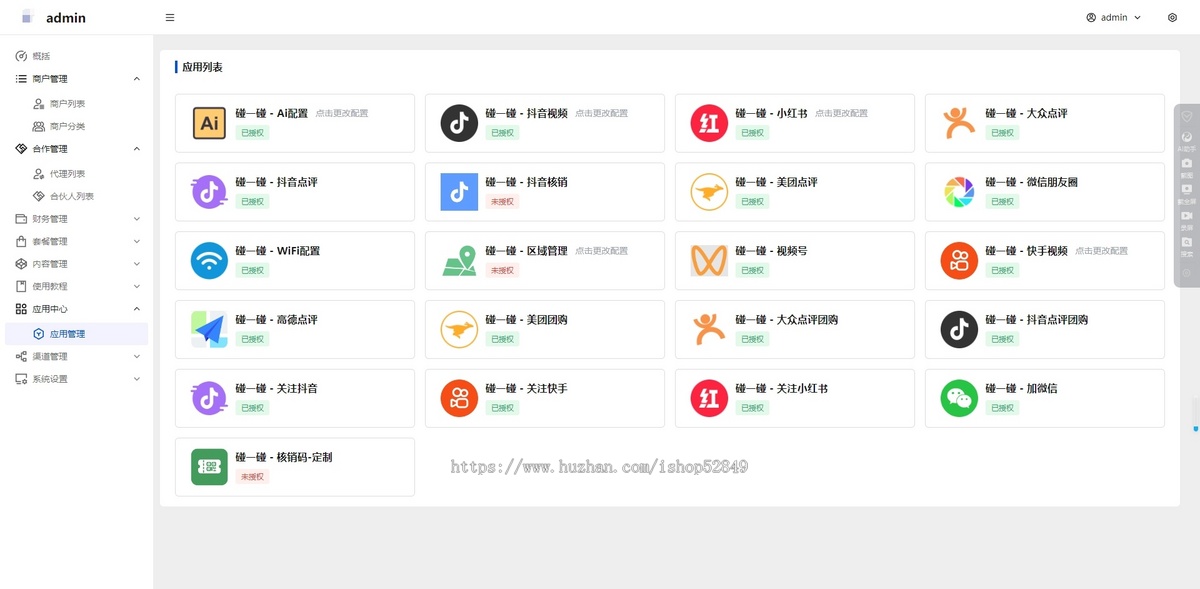Open the 大众点评团购 figure icon
Screen dimensions: 1200x589
tap(709, 329)
